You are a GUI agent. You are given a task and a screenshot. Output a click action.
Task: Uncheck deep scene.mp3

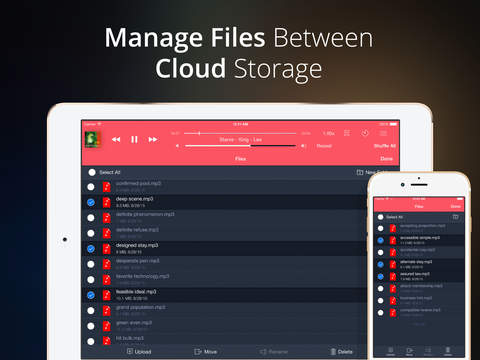click(x=91, y=202)
